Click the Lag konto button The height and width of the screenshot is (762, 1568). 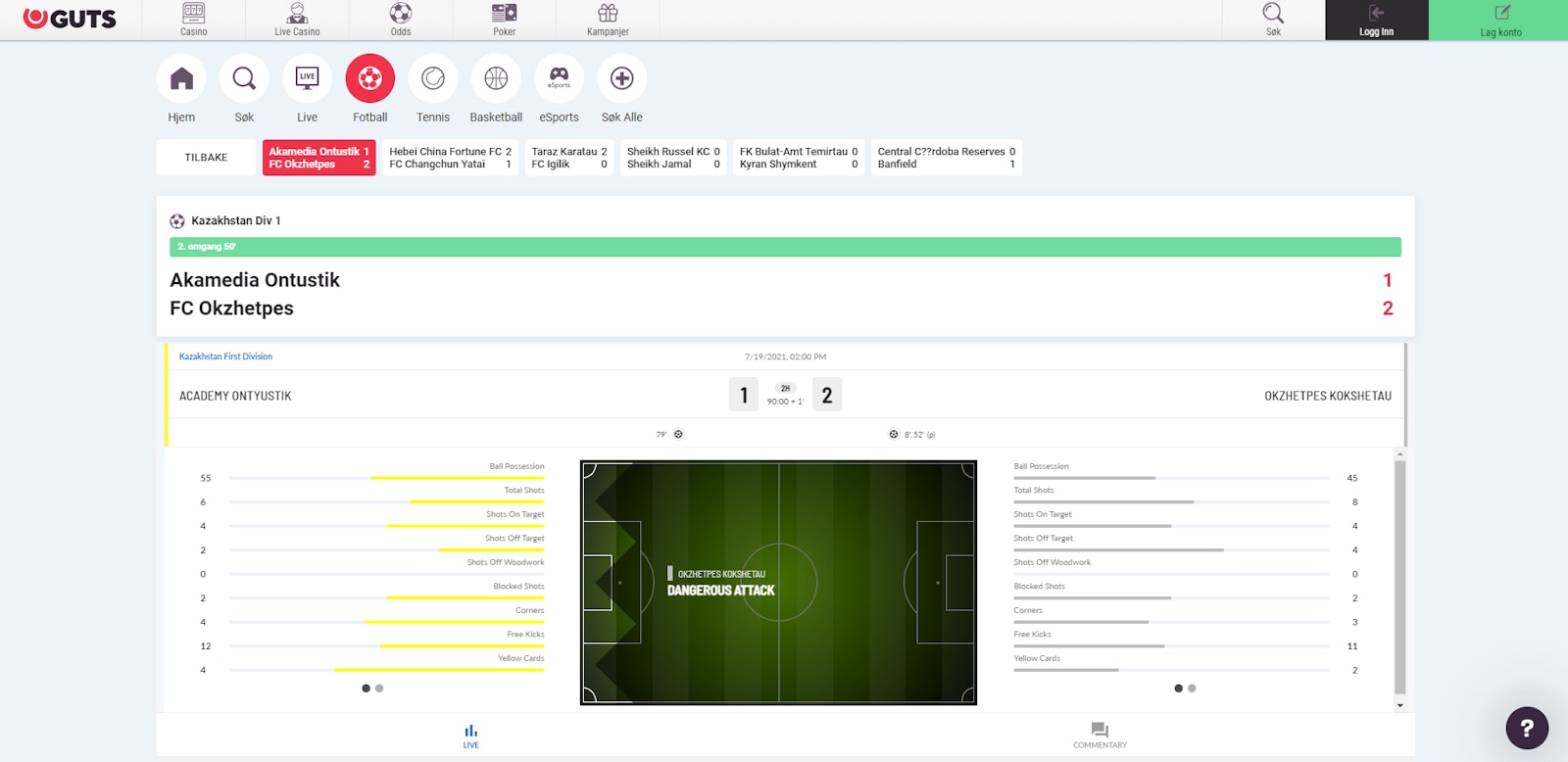[1499, 21]
